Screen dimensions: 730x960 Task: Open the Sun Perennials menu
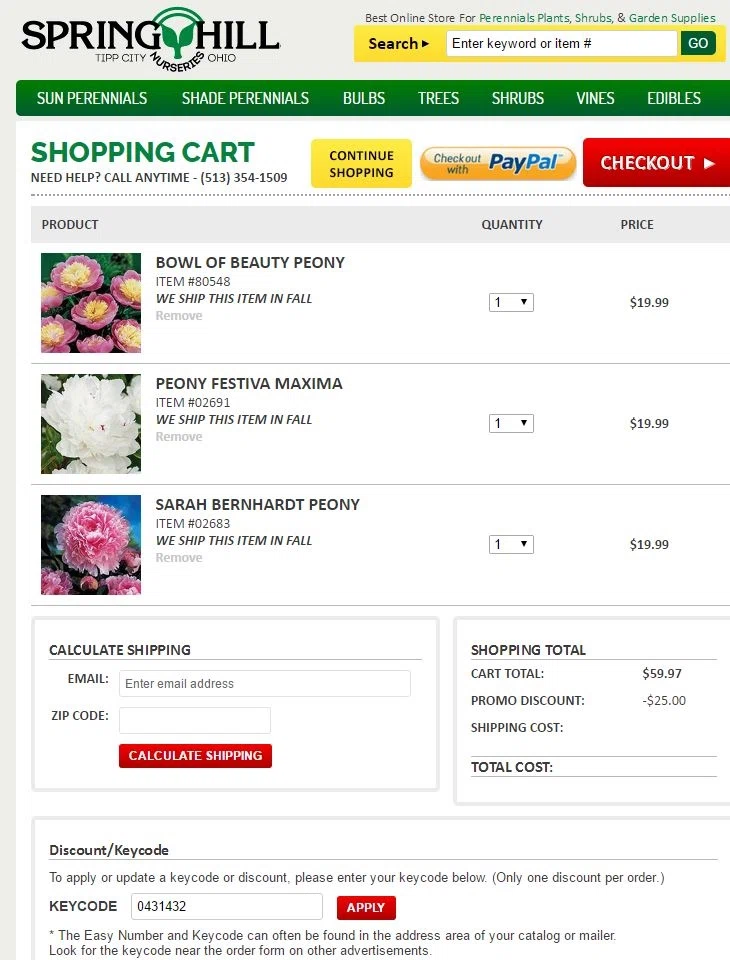92,98
